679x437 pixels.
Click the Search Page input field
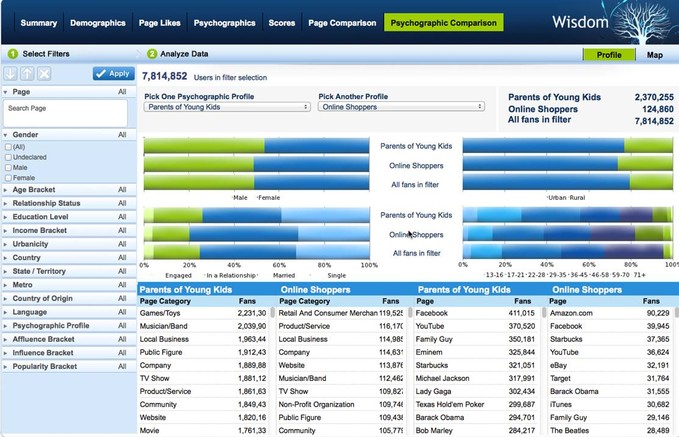tap(66, 113)
